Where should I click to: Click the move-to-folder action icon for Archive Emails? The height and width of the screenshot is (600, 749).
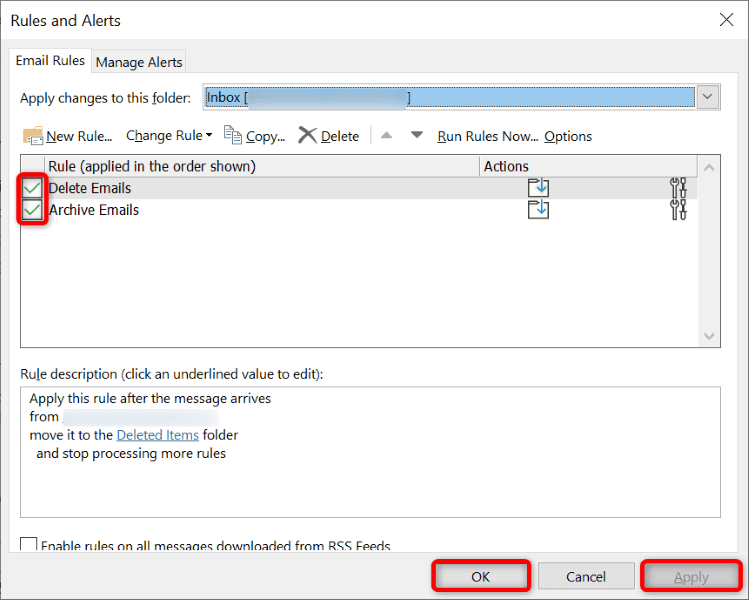(x=538, y=209)
